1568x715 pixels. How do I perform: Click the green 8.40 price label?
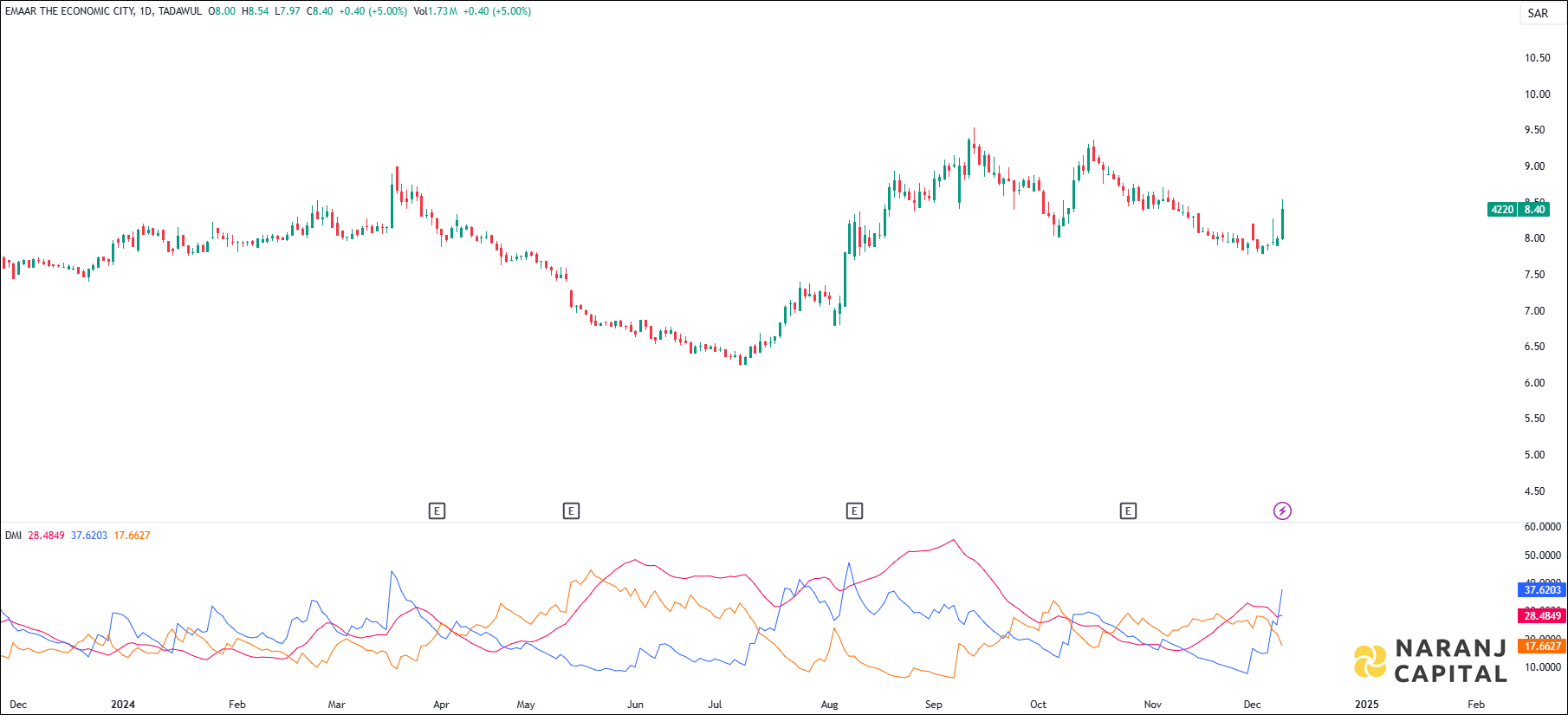[1534, 210]
